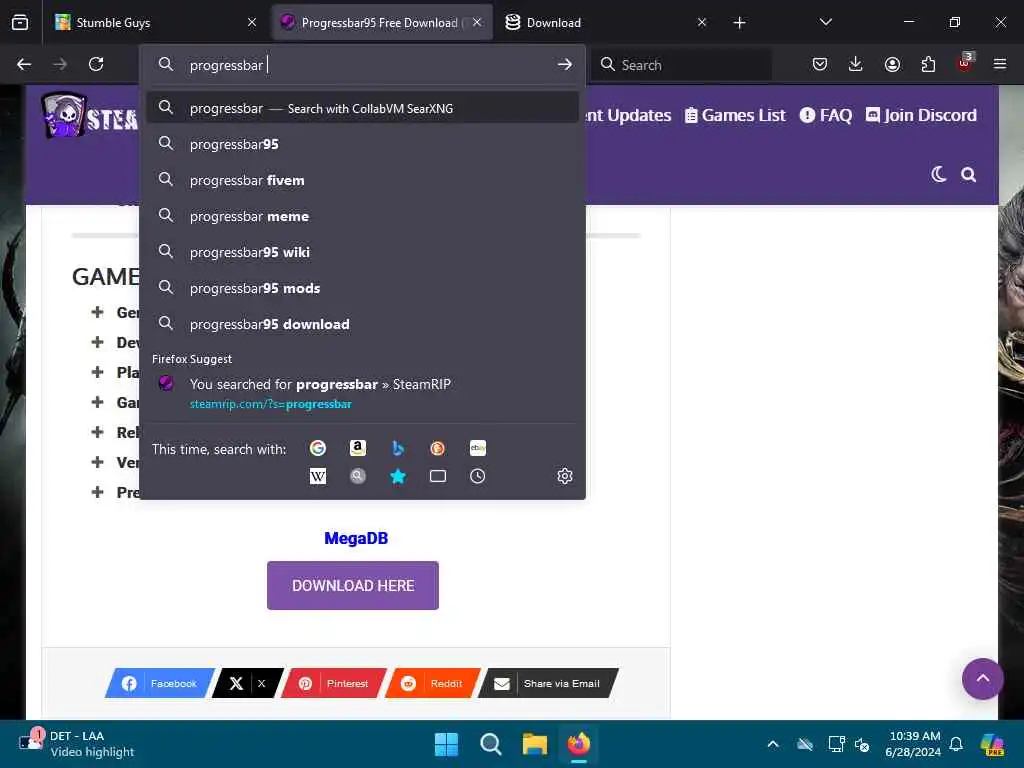1024x768 pixels.
Task: Search this time with Amazon
Action: 357,448
